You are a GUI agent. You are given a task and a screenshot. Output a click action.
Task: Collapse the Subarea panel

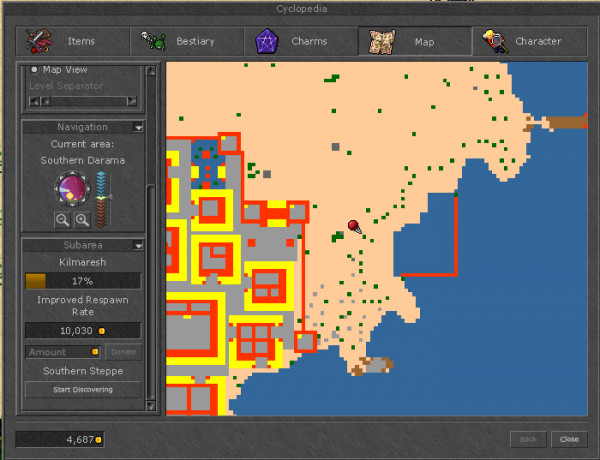139,245
